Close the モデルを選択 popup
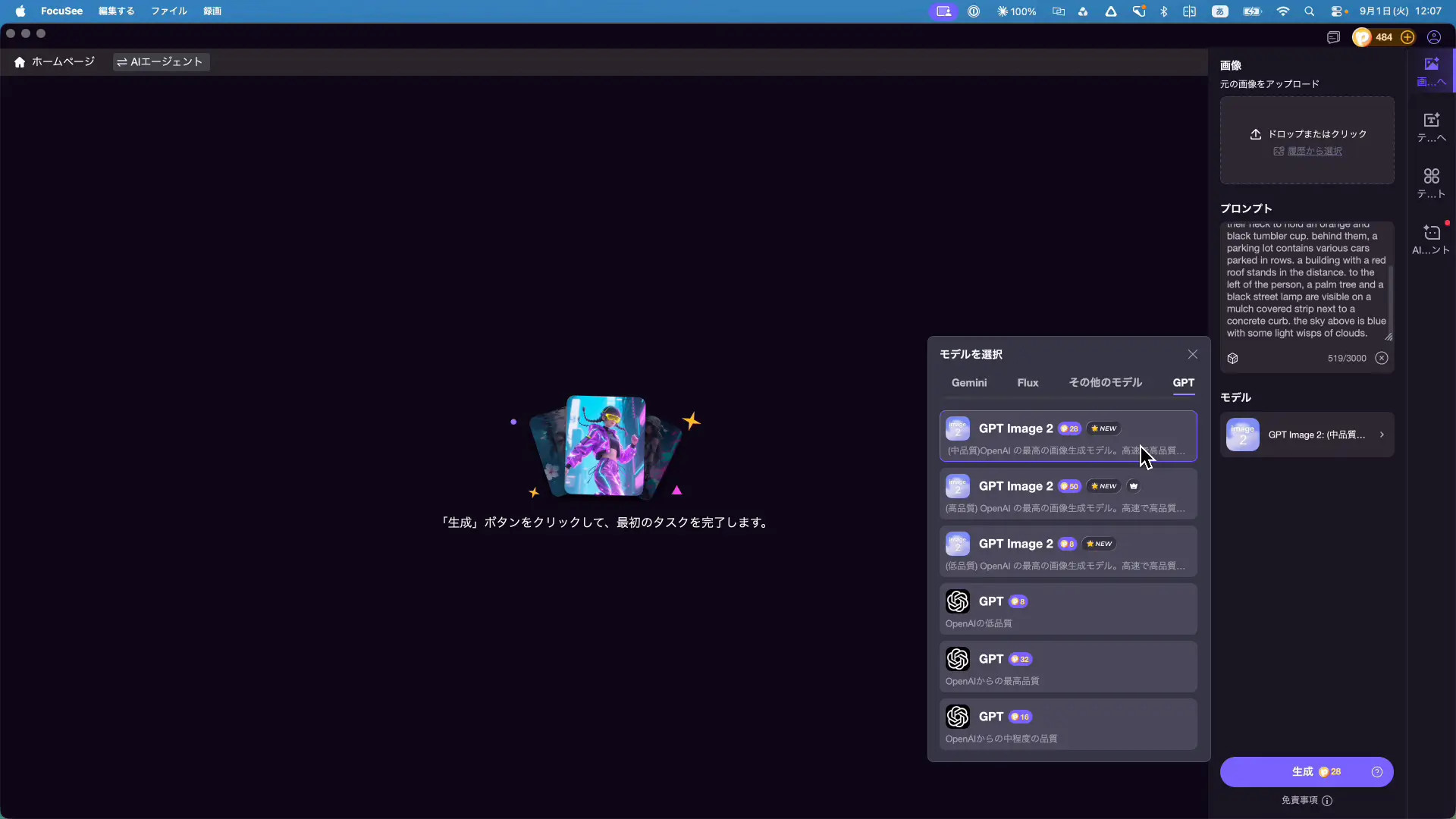Image resolution: width=1456 pixels, height=819 pixels. click(x=1193, y=354)
